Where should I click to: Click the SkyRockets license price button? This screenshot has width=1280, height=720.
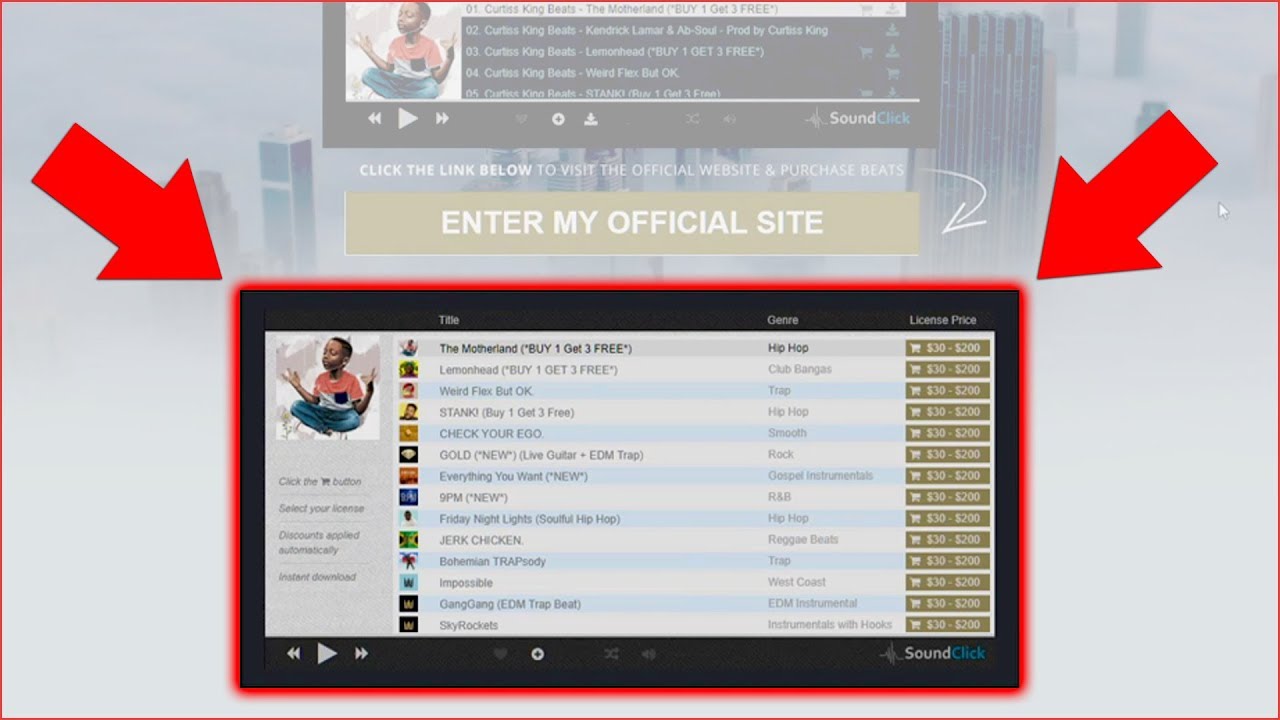coord(948,625)
